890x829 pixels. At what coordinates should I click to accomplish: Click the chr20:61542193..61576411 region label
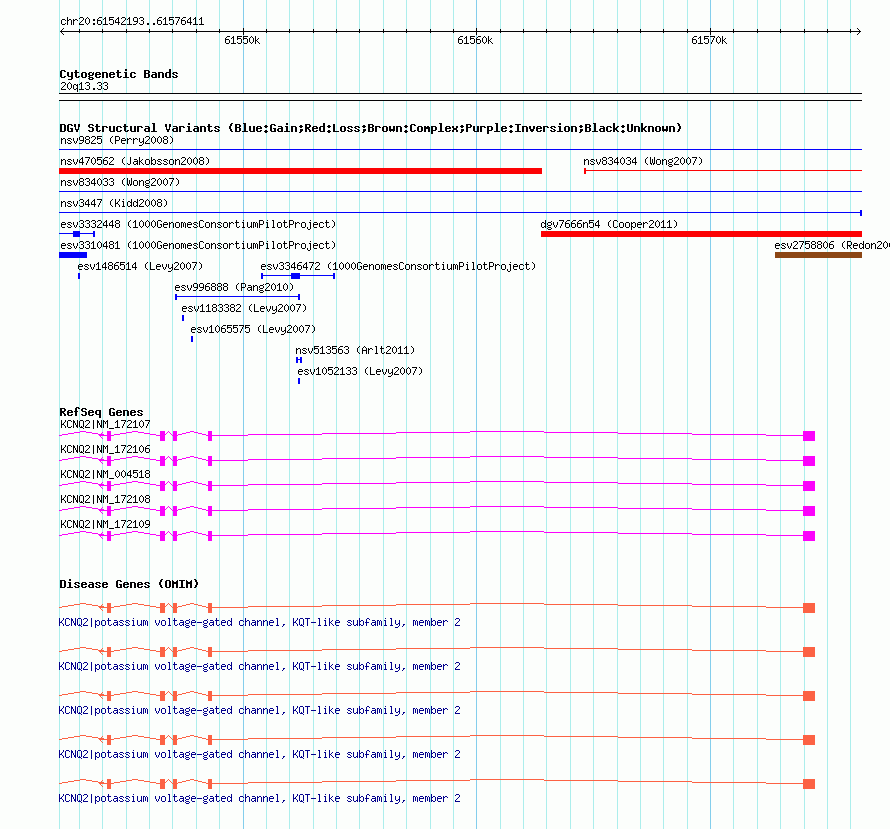(132, 22)
